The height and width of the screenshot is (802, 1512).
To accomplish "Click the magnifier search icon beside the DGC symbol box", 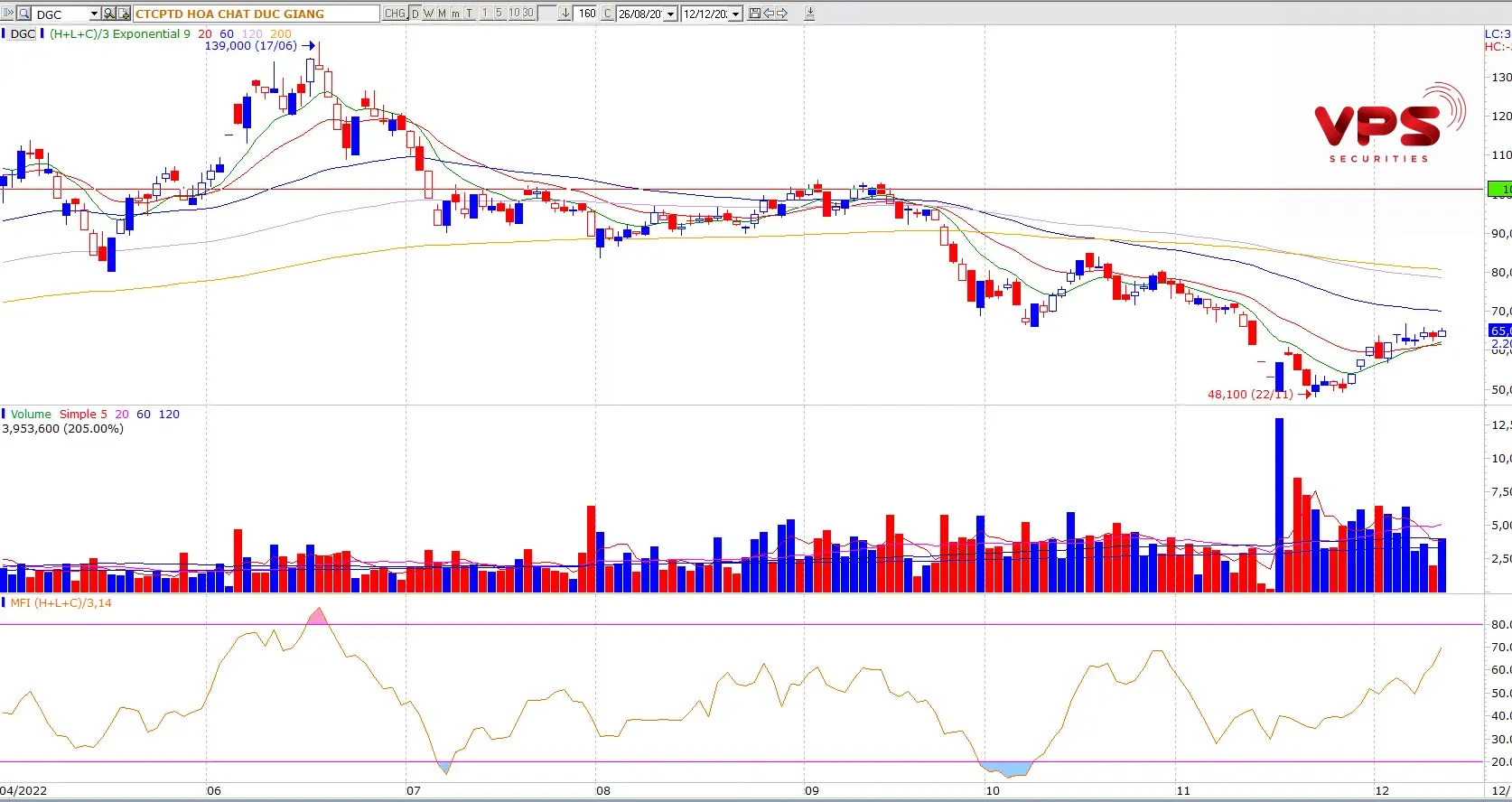I will click(24, 14).
